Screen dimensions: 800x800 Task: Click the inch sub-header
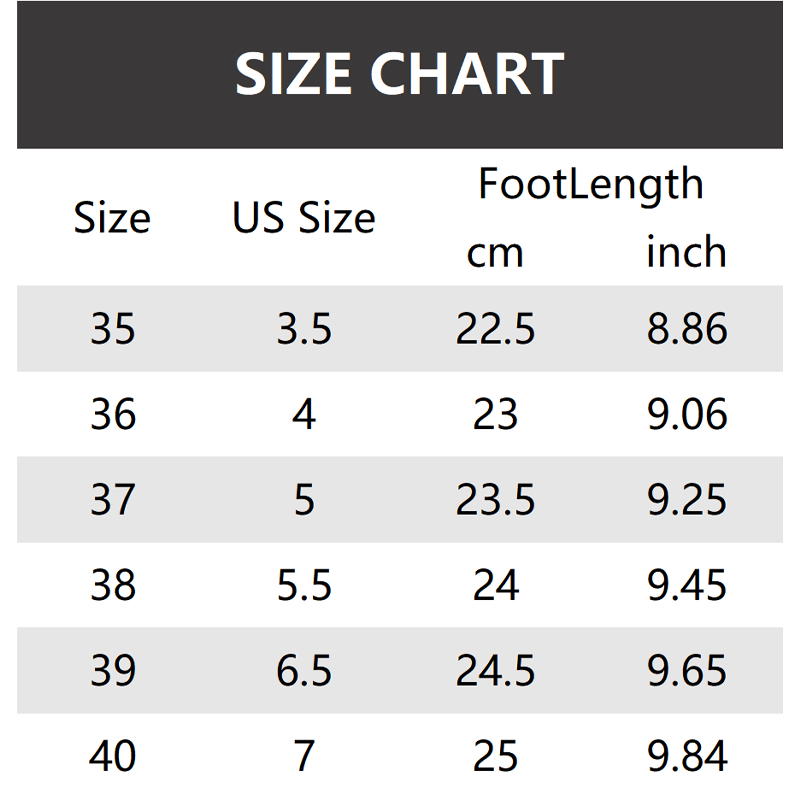(x=686, y=252)
